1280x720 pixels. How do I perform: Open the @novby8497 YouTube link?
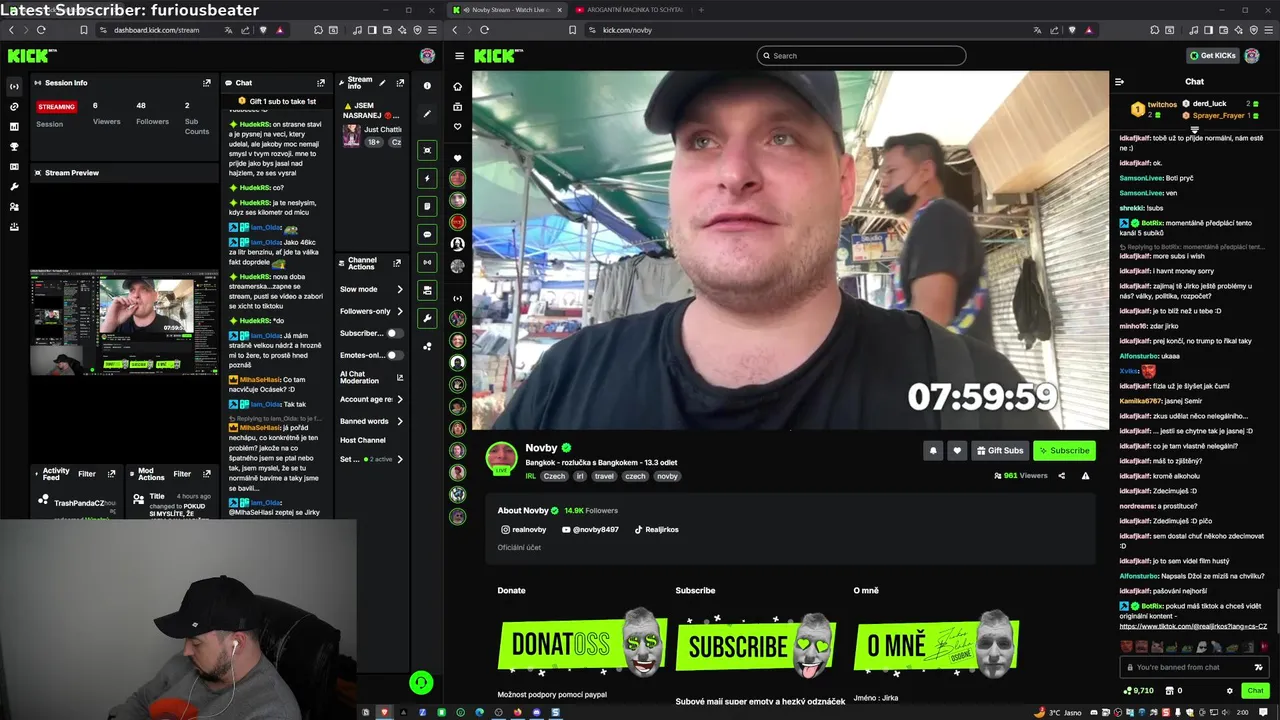tap(590, 530)
